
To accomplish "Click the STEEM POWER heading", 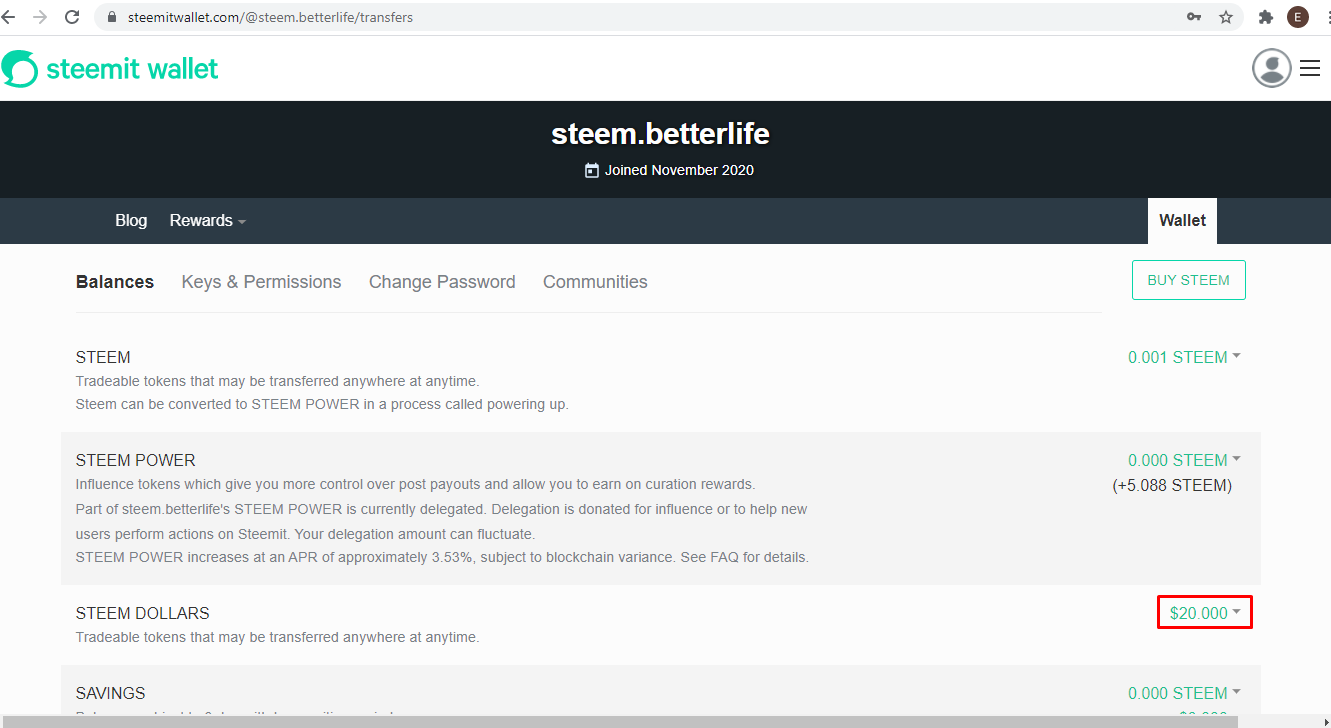I will coord(136,460).
